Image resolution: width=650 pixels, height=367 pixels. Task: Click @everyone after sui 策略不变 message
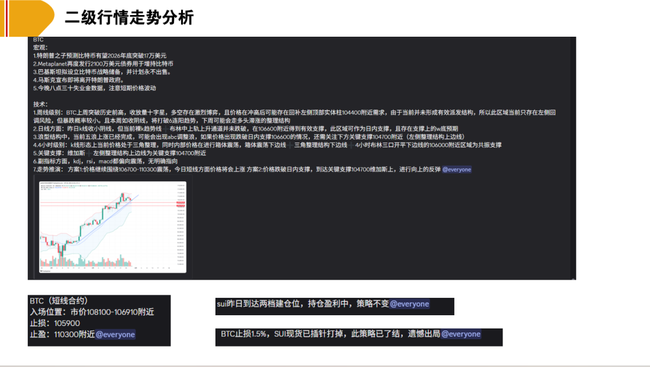tap(409, 304)
